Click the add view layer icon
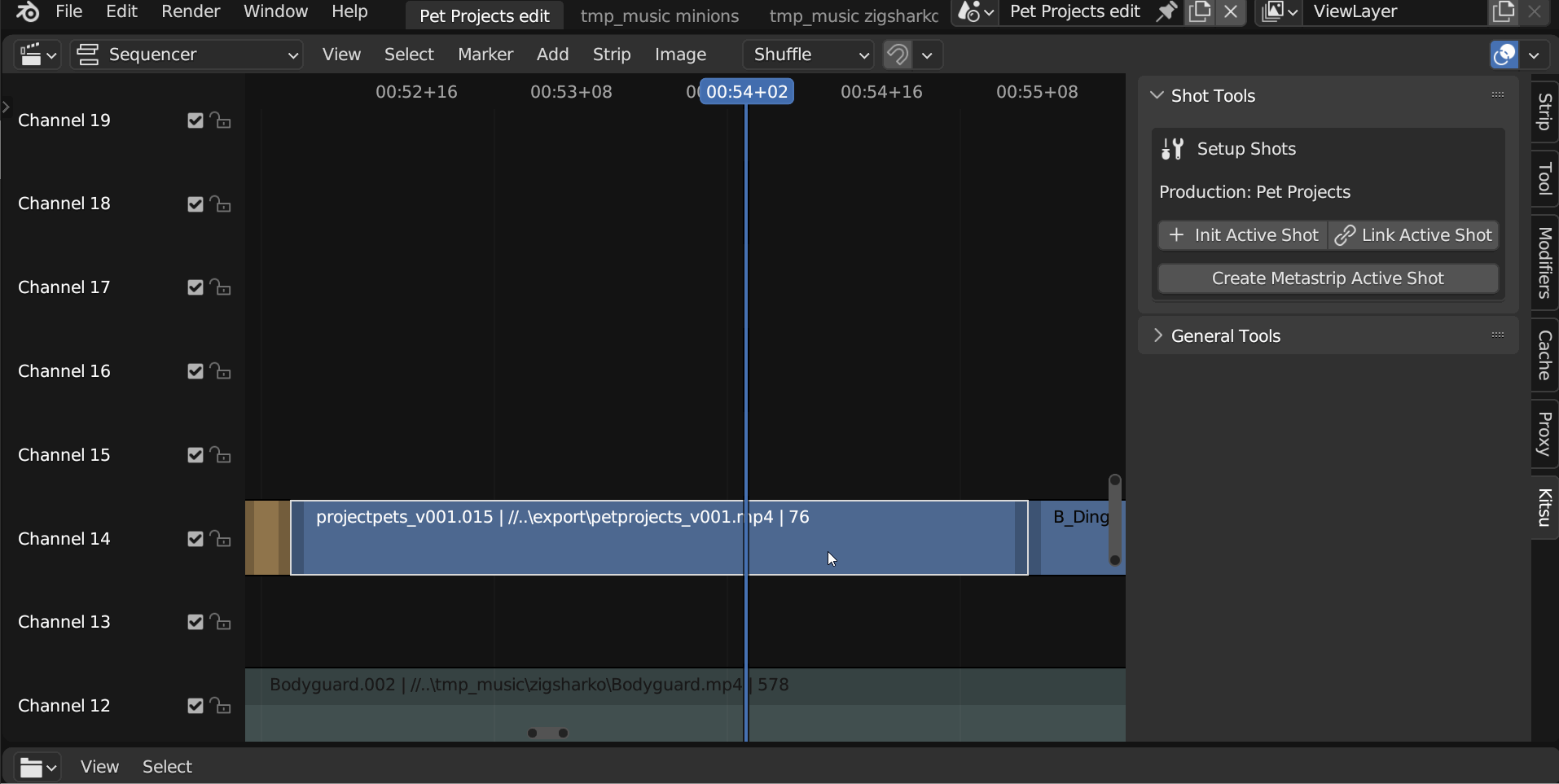Screen dimensions: 1559x784 coord(1504,12)
